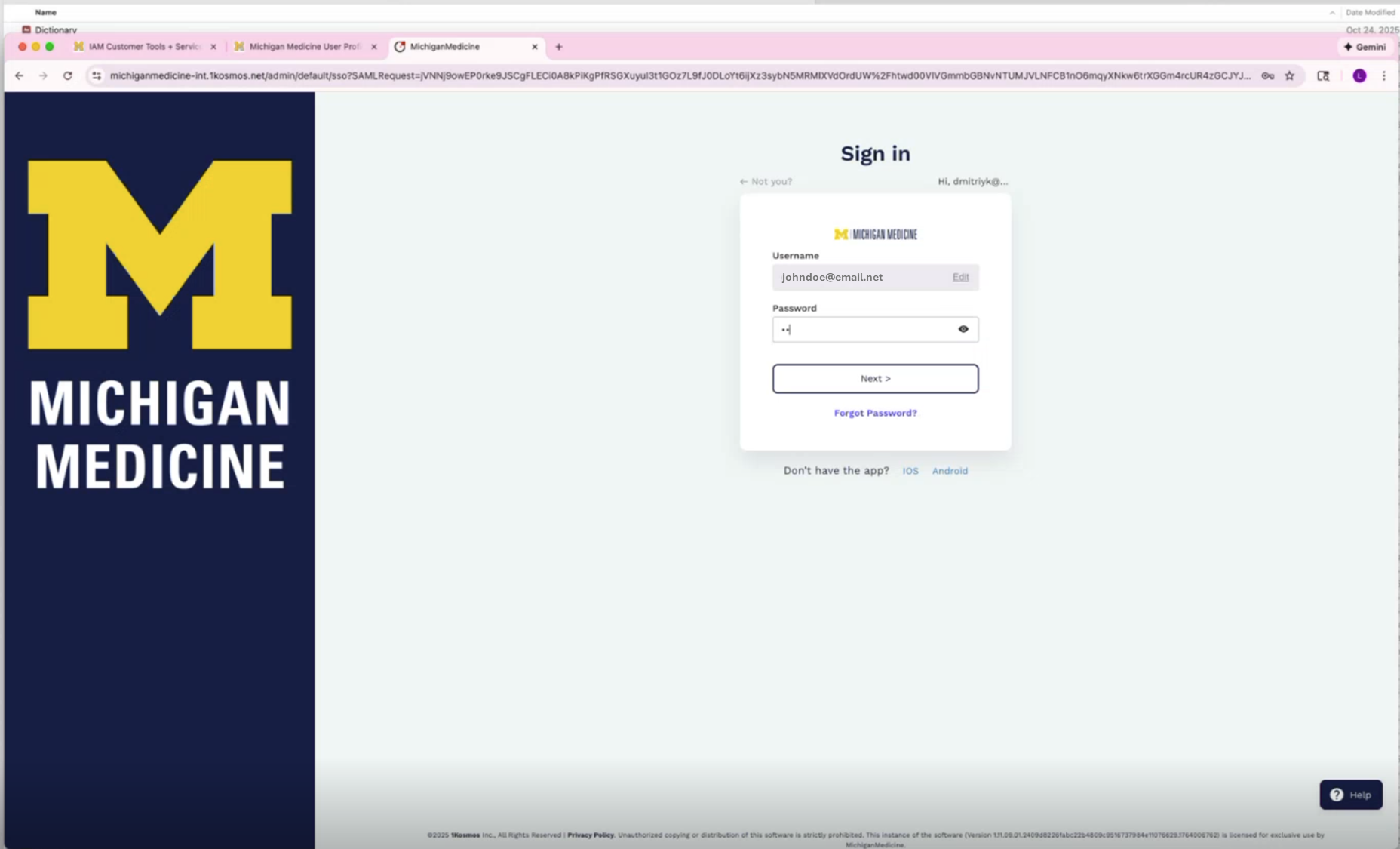Screen dimensions: 1400x849
Task: Click the purple profile avatar icon
Action: pyautogui.click(x=1359, y=75)
